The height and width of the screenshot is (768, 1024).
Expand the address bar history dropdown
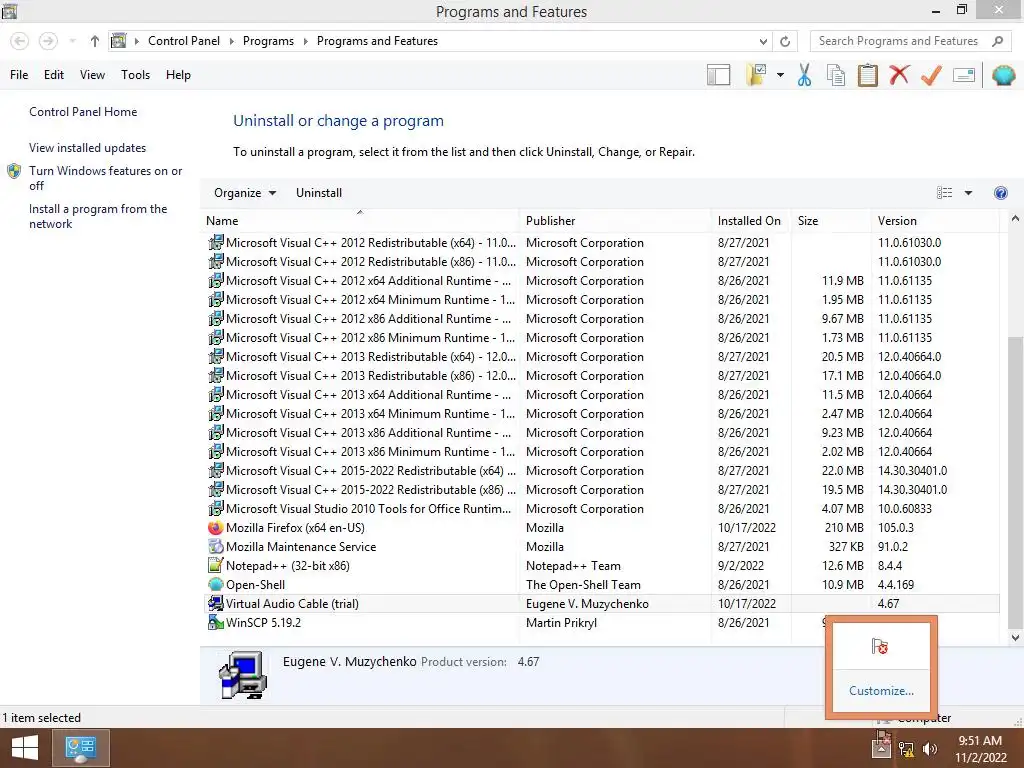pyautogui.click(x=763, y=41)
